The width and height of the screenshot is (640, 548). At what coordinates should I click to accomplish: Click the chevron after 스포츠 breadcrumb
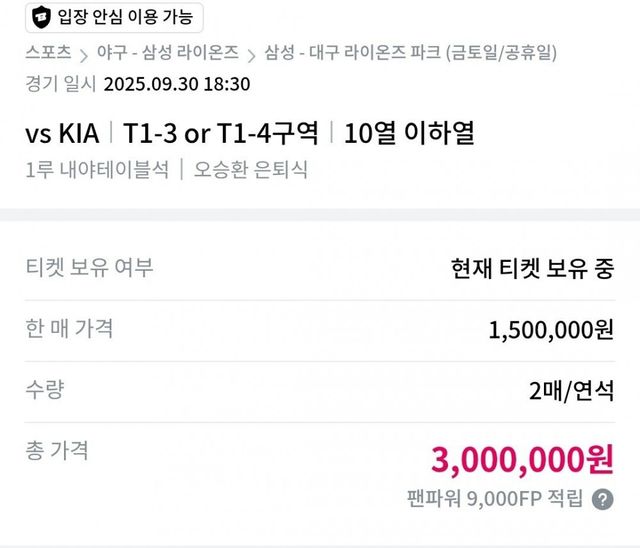84,53
